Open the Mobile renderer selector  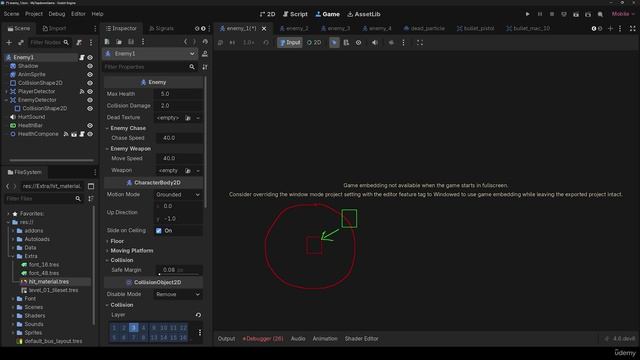click(x=623, y=14)
